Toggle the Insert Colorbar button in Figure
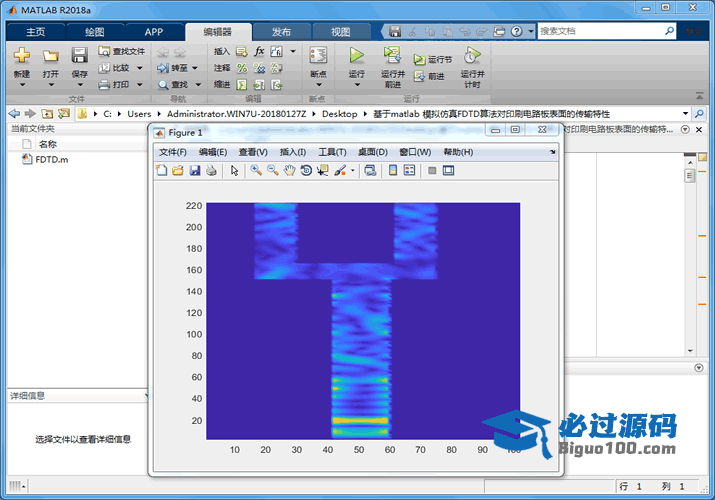Screen dimensions: 715x500 coord(393,170)
